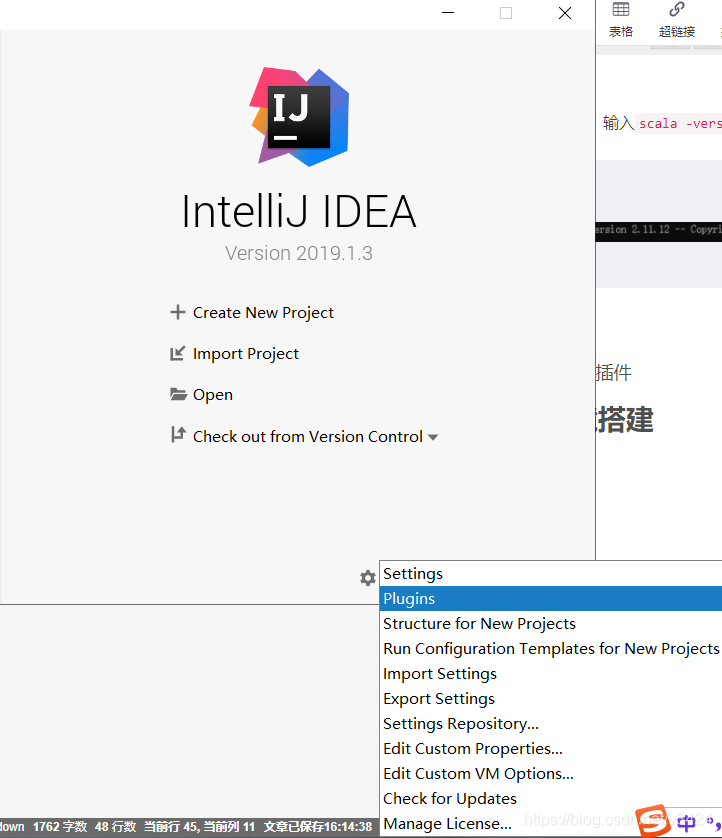This screenshot has width=722, height=838.
Task: Open Run Configuration Templates for New Projects
Action: [550, 648]
